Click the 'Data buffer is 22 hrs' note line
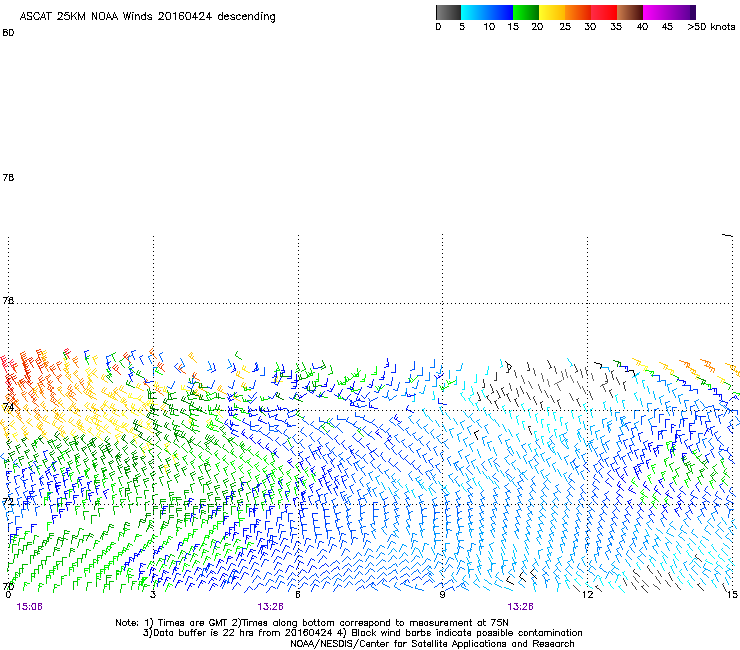740x650 pixels. [362, 633]
